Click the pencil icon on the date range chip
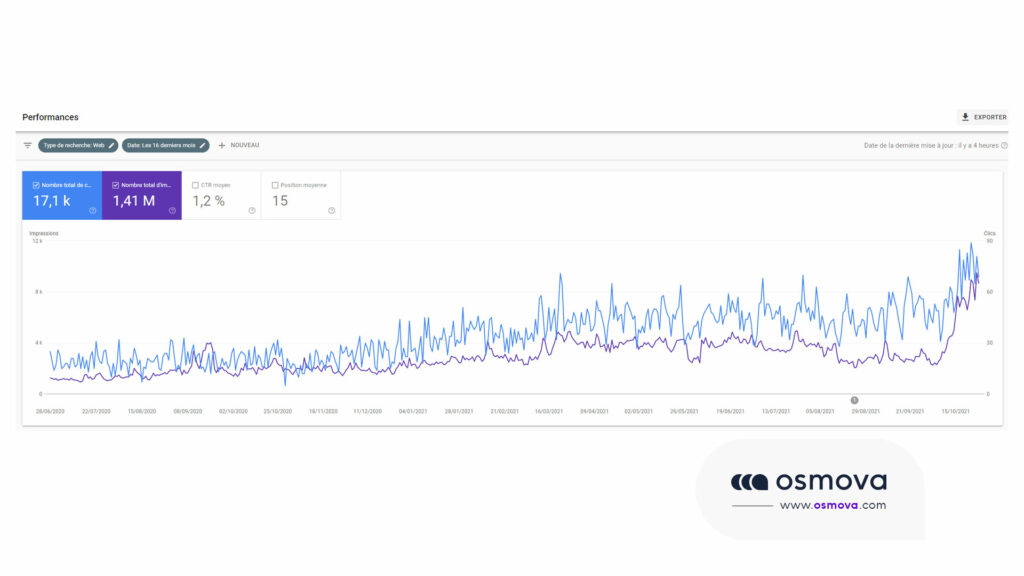Viewport: 1024px width, 576px height. [203, 145]
